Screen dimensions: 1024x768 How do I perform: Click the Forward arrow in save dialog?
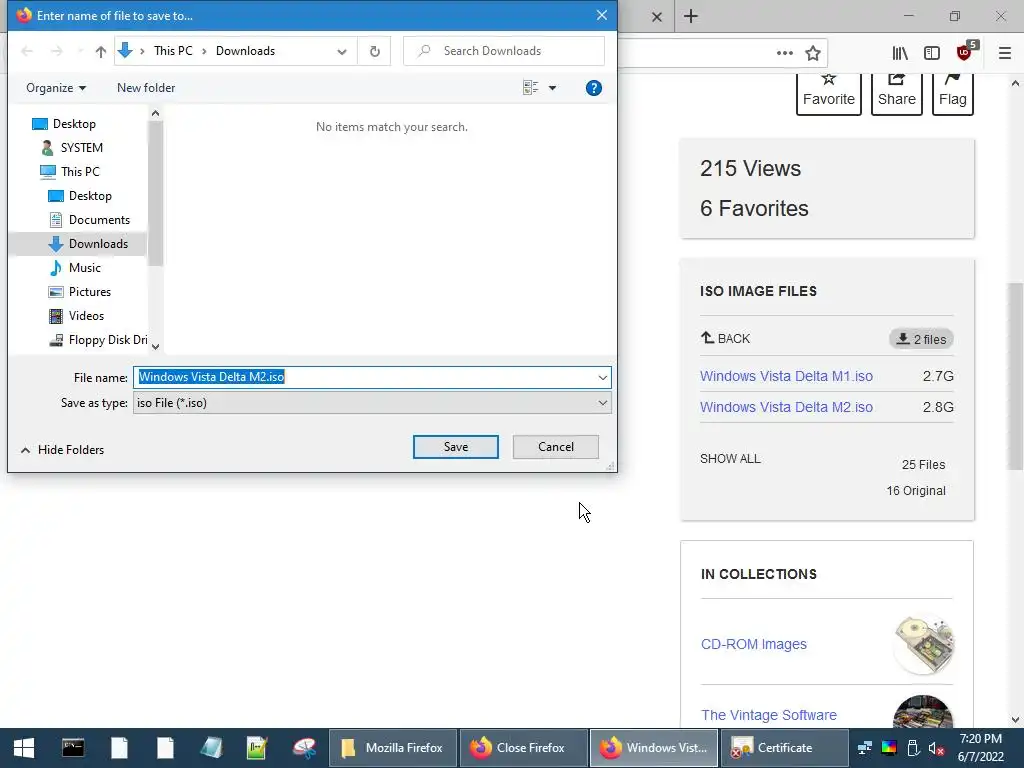click(57, 51)
